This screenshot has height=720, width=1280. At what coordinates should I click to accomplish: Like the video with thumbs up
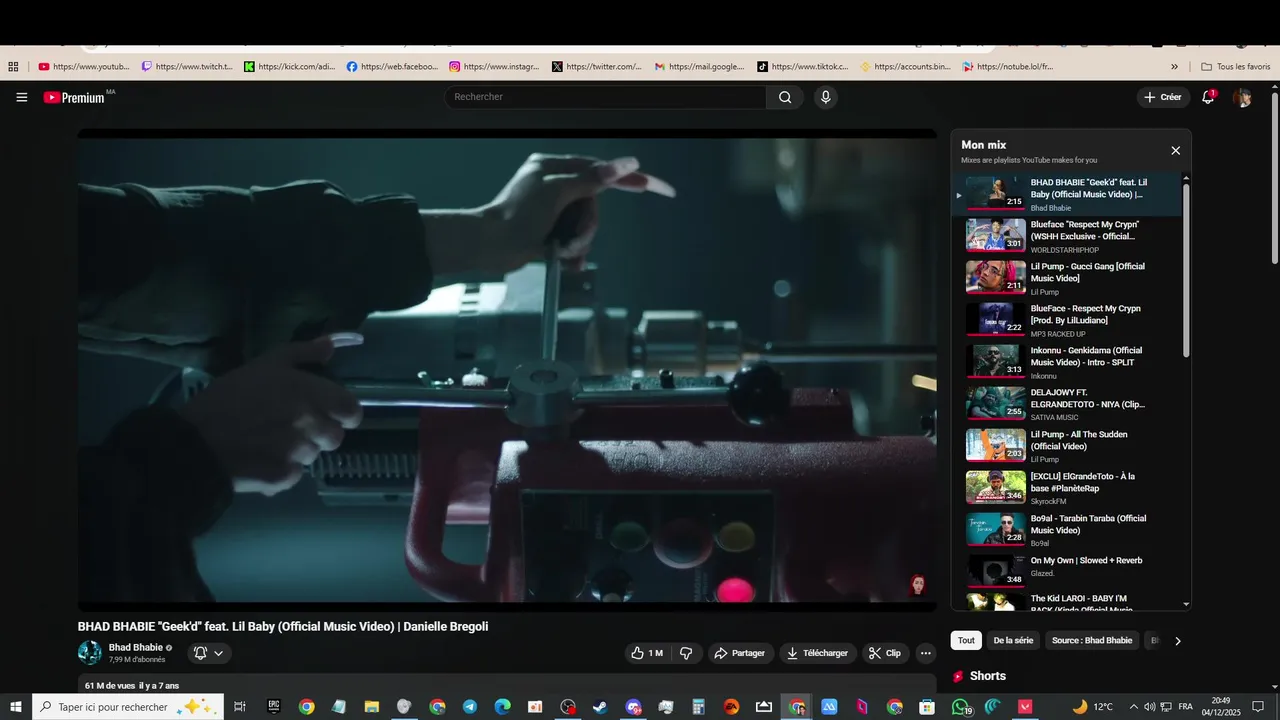pos(647,653)
